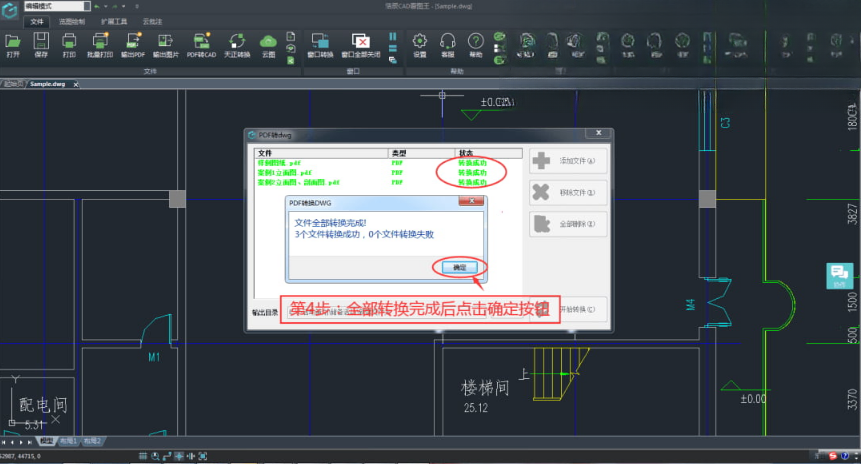Open 设置 settings gear icon
Screen dimensions: 861x464
click(x=420, y=45)
